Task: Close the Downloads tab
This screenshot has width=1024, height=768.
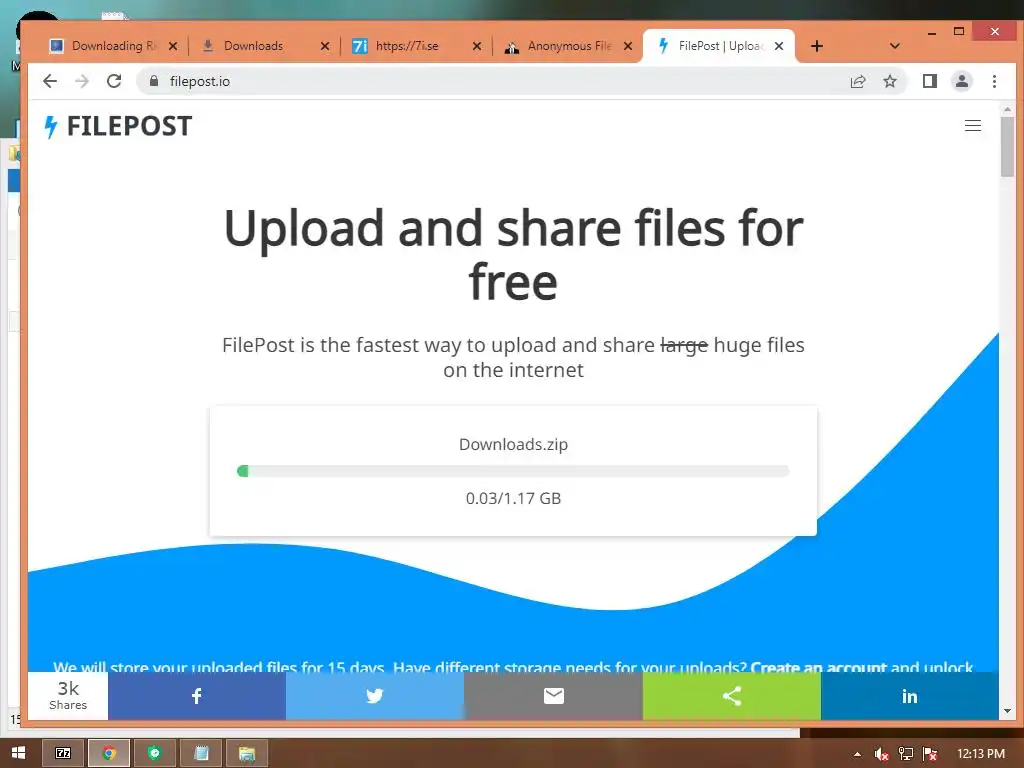Action: pyautogui.click(x=325, y=46)
